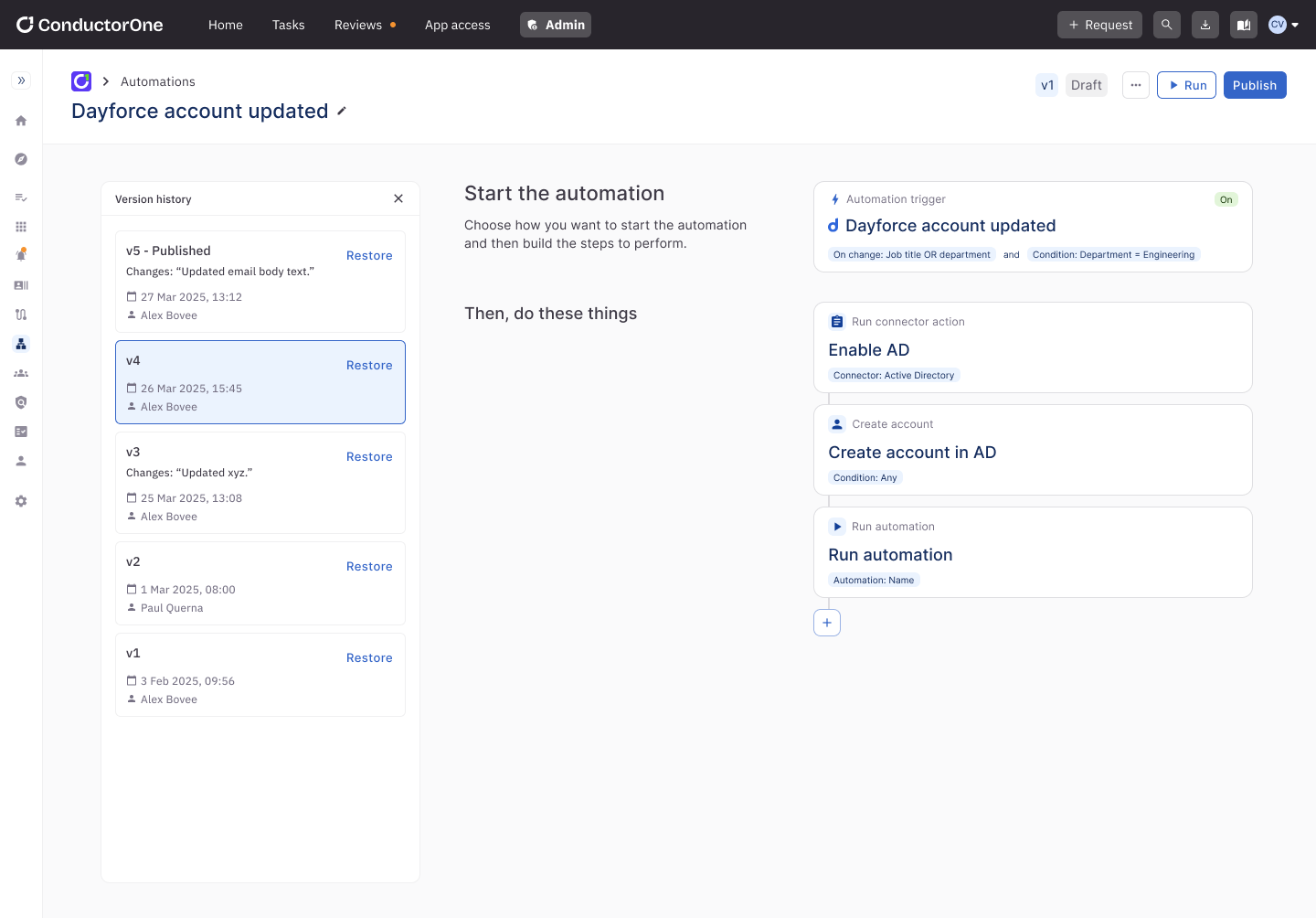Run the automation
The image size is (1316, 918).
pos(1186,85)
